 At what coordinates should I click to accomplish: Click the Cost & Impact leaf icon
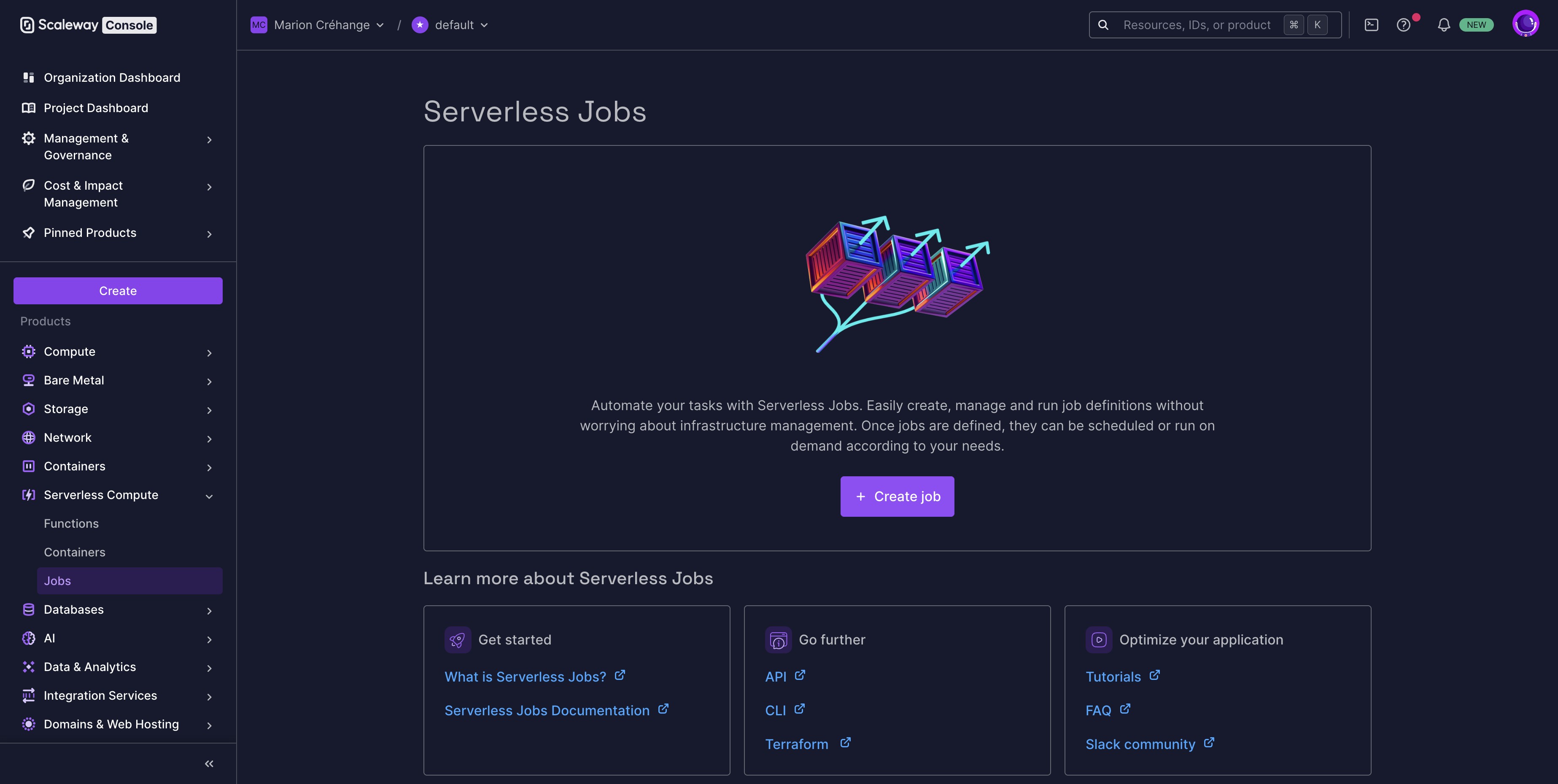[28, 185]
